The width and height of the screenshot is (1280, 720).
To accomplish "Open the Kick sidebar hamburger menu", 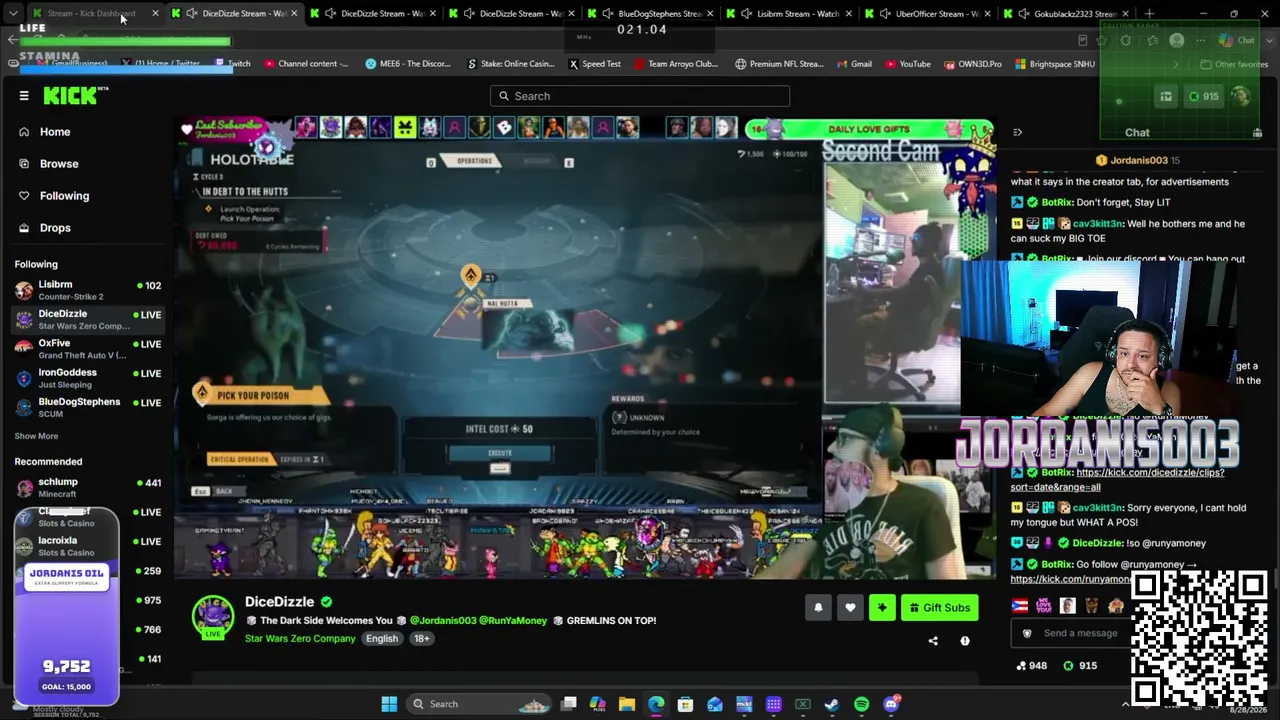I will (24, 96).
